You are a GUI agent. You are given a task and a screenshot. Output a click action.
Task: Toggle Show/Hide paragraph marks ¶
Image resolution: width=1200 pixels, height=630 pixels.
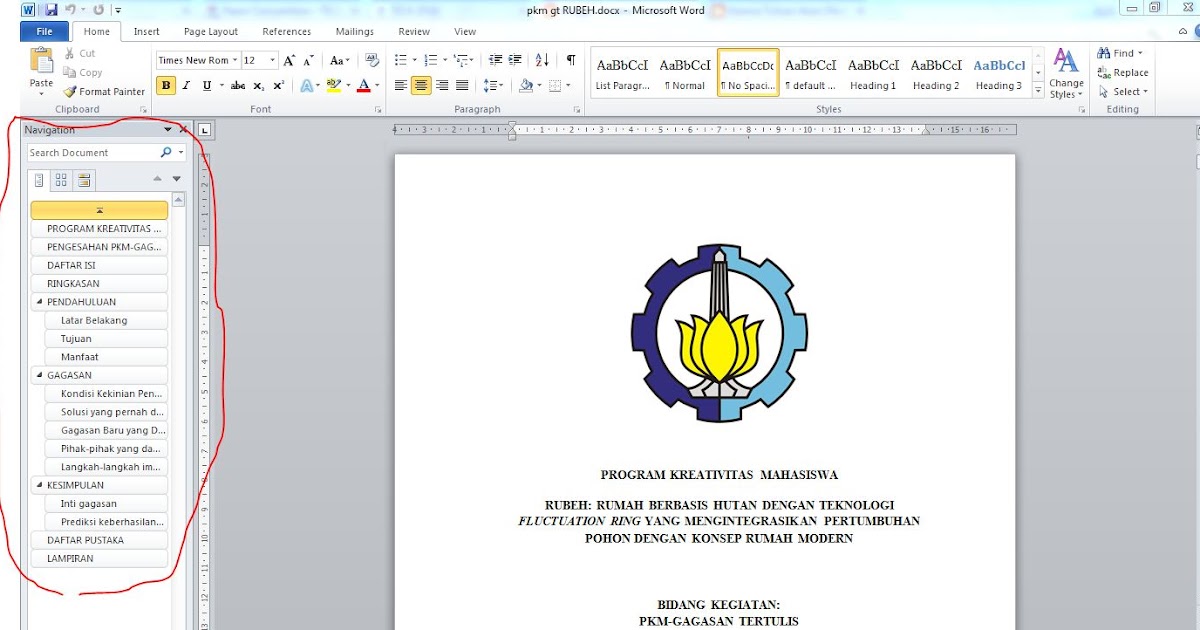point(571,60)
